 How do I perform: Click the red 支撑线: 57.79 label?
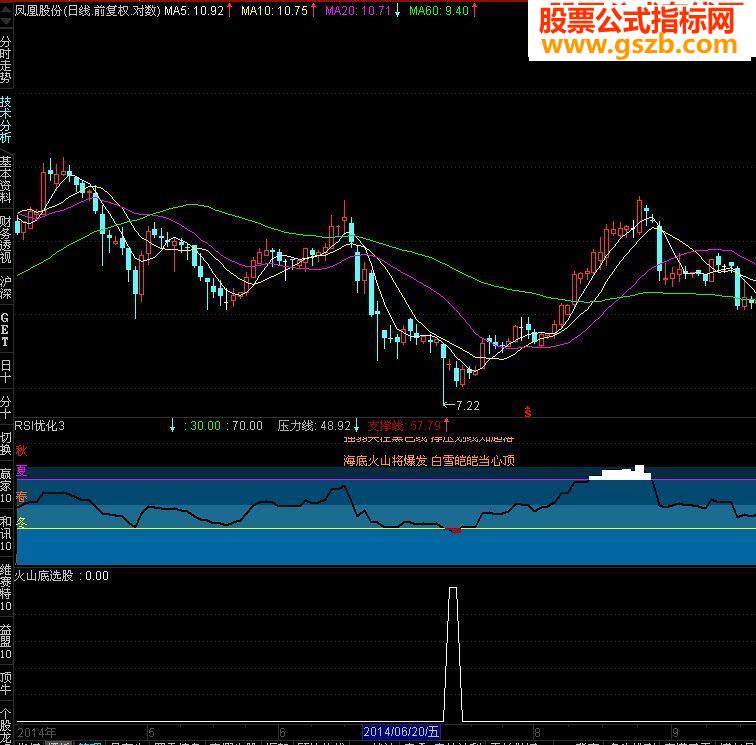click(x=405, y=426)
